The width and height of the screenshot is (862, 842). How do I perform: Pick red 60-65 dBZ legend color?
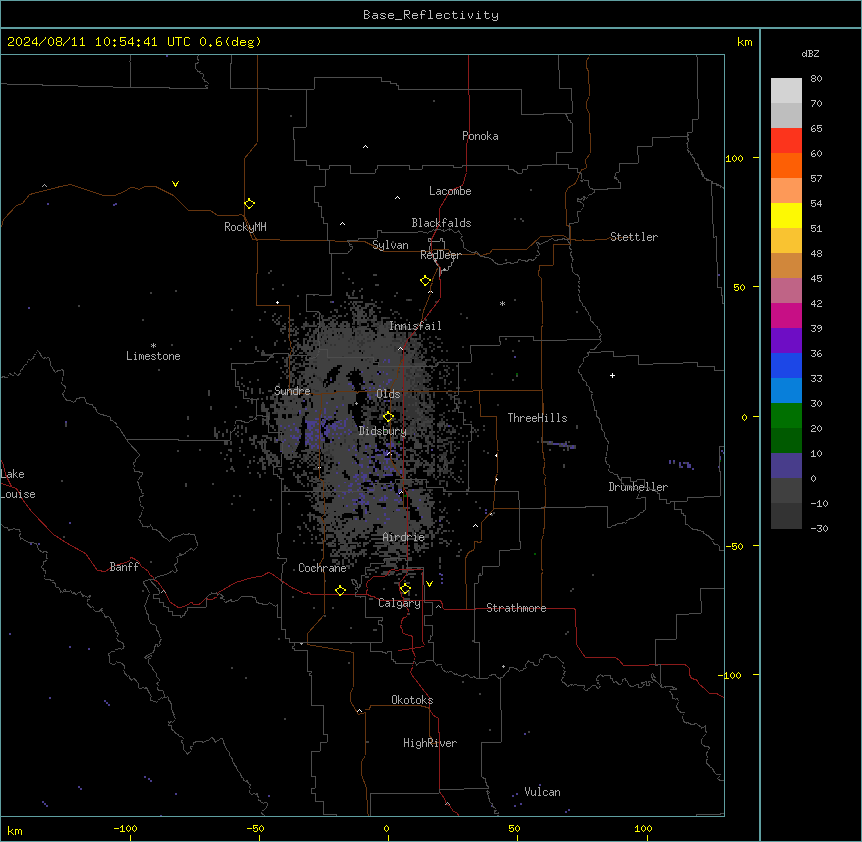coord(786,141)
